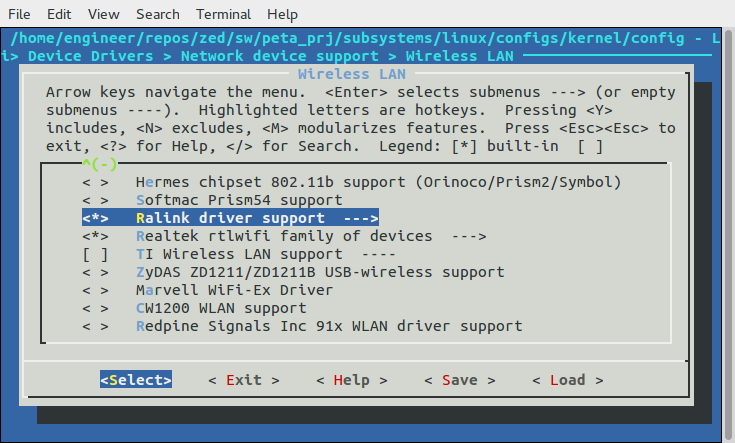The width and height of the screenshot is (735, 443).
Task: Select Realtek rtlwifi family of devices entry
Action: [x=284, y=236]
